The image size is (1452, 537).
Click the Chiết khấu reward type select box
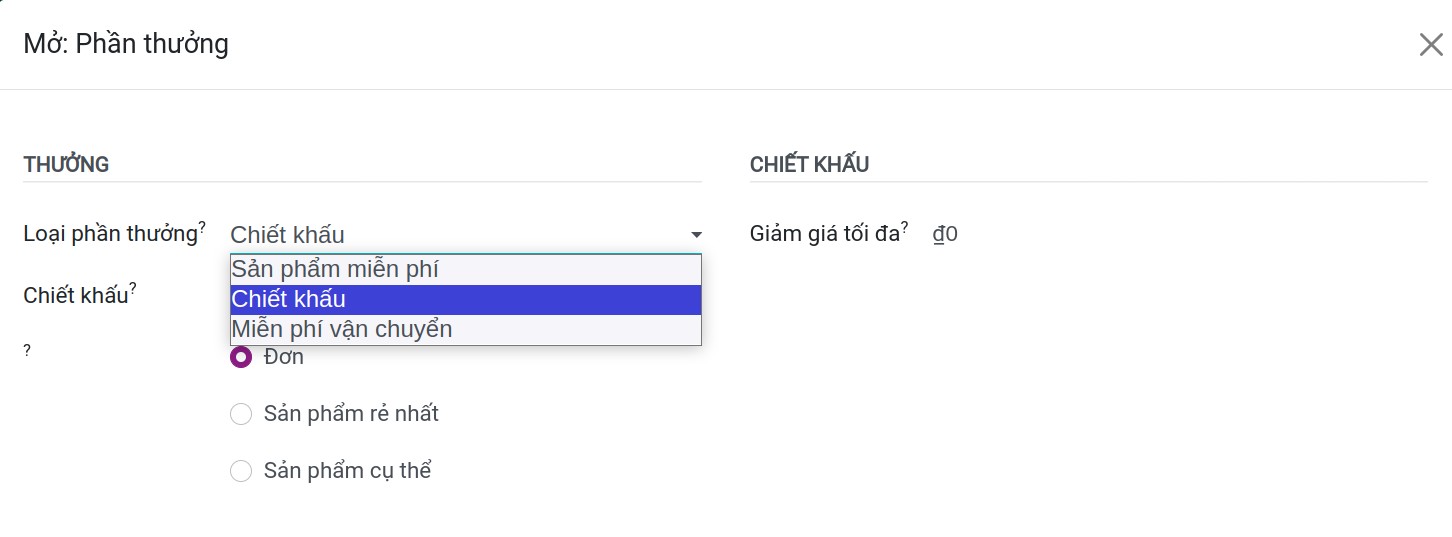pyautogui.click(x=466, y=235)
